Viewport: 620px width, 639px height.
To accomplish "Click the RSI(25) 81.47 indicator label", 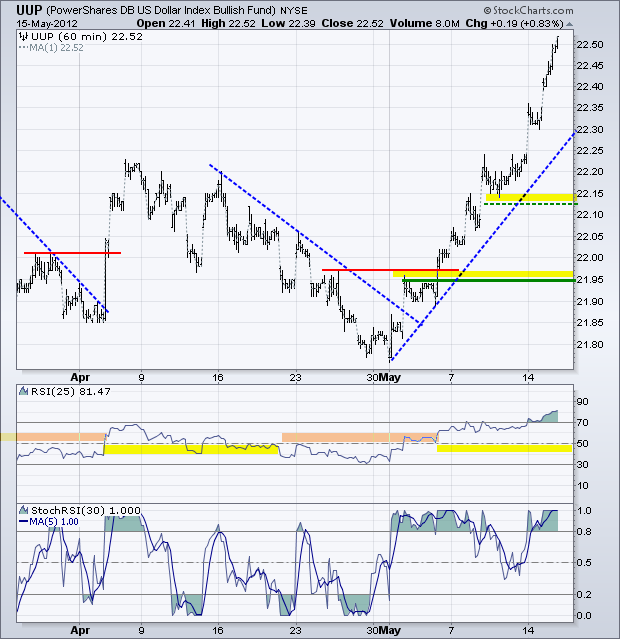I will click(71, 391).
